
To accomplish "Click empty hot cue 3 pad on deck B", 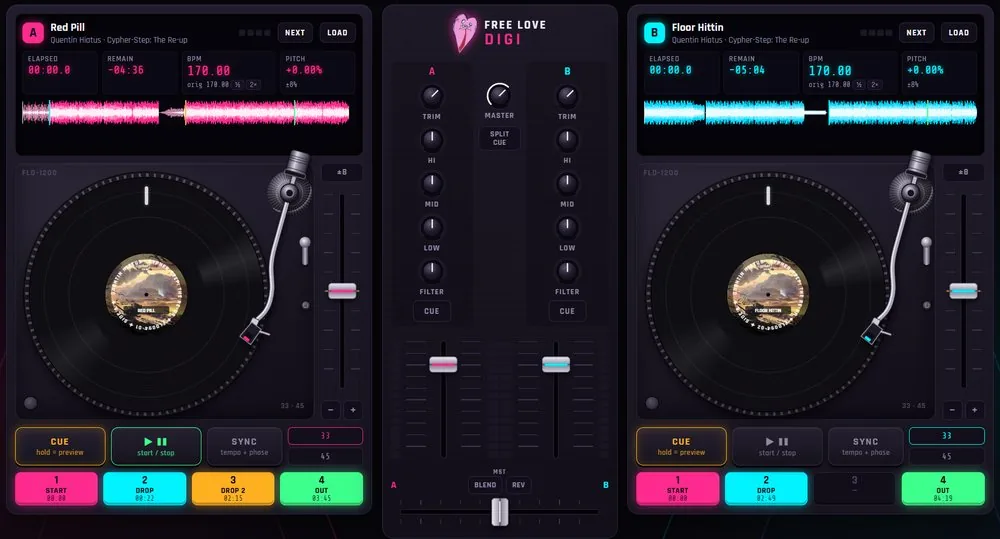I will click(855, 489).
